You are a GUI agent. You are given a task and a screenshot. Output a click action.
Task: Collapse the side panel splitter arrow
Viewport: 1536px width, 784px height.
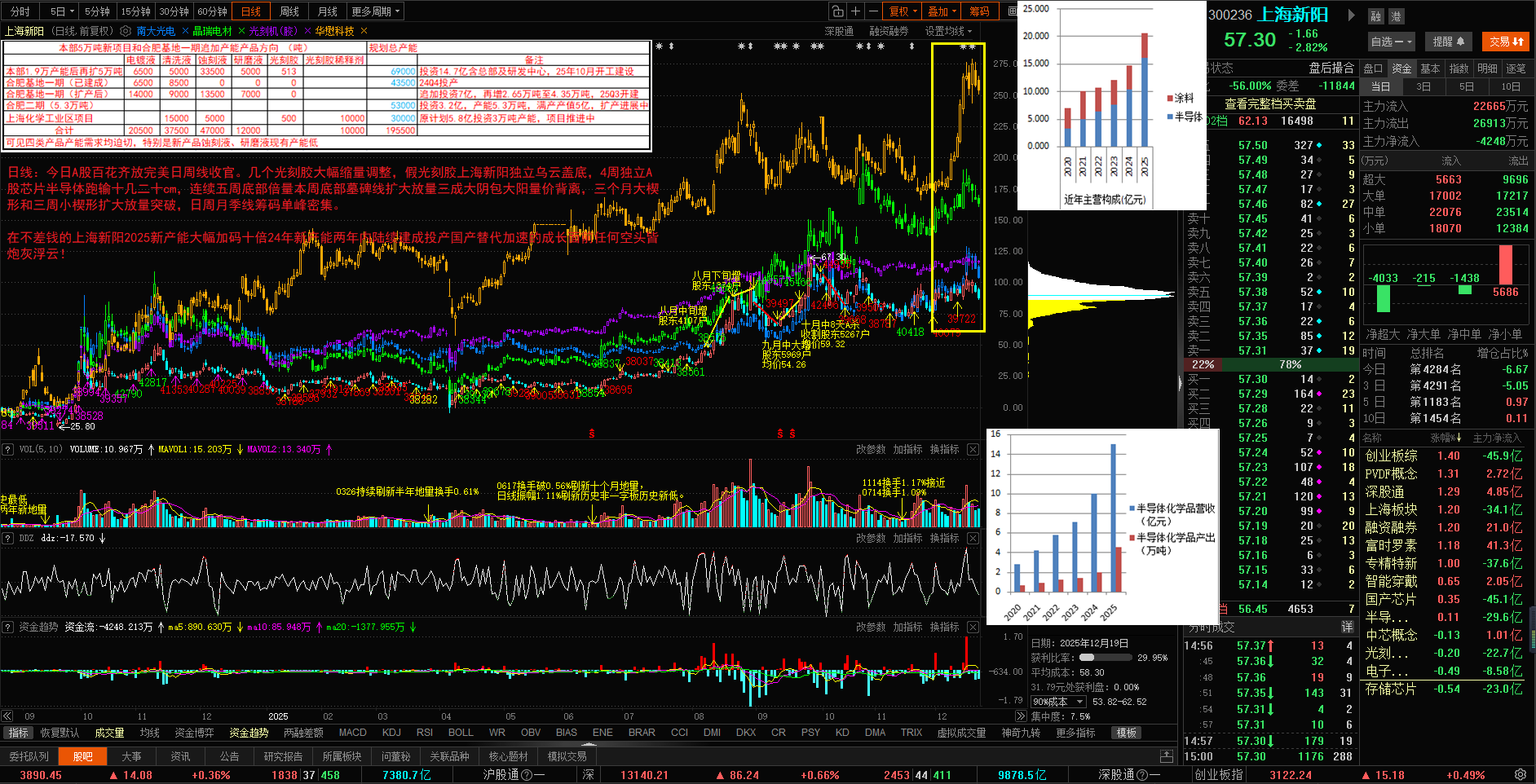(x=1180, y=383)
